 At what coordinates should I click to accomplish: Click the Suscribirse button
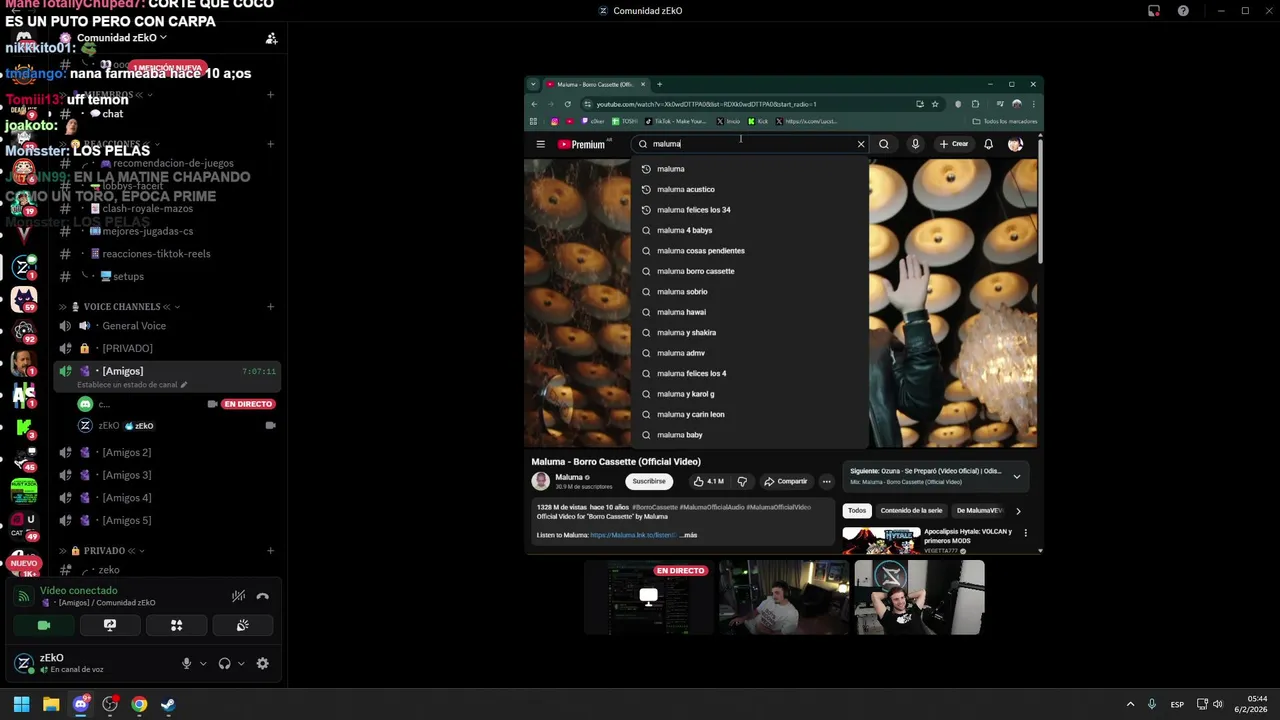(x=649, y=481)
